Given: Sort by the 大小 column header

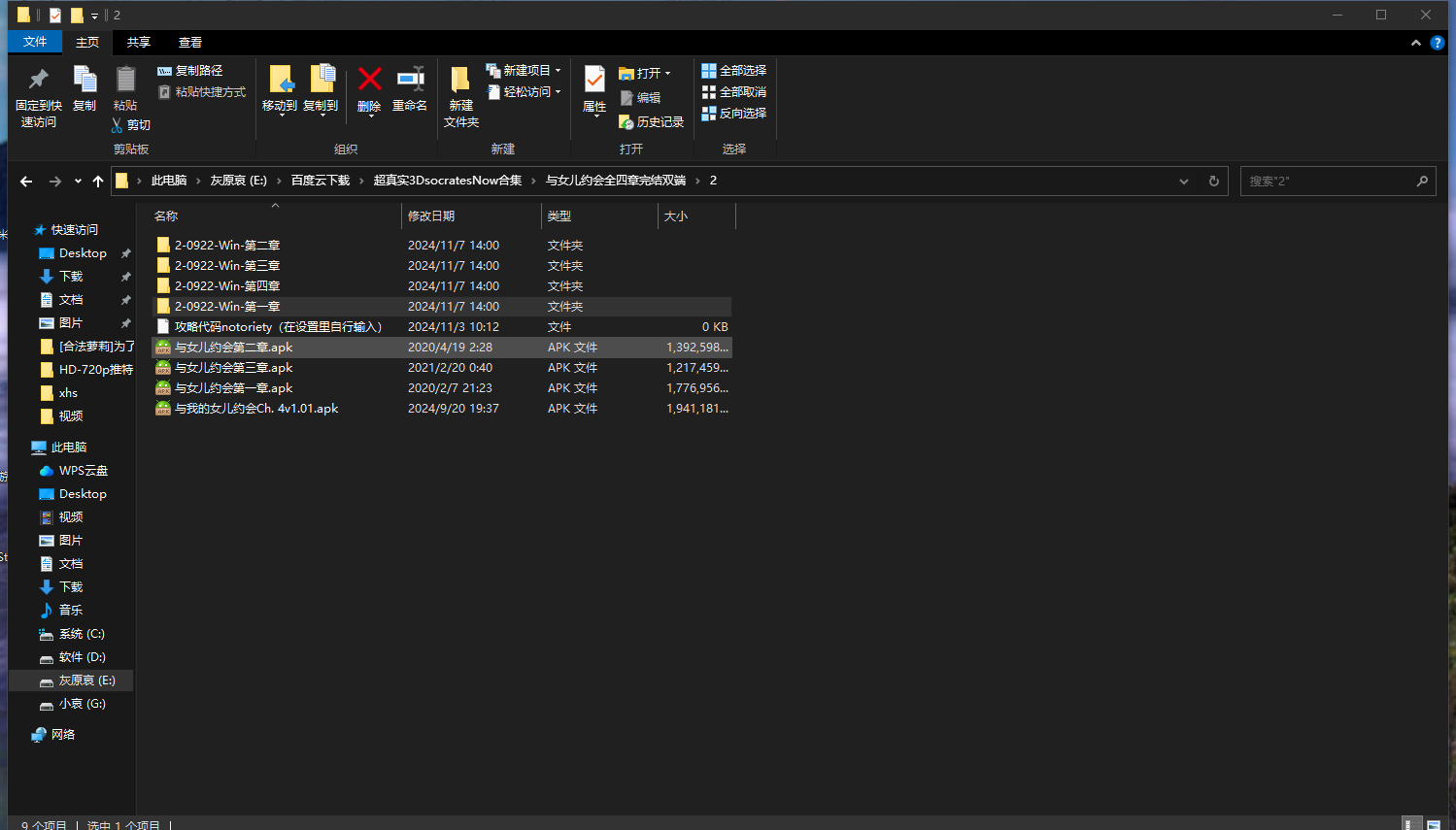Looking at the screenshot, I should (x=696, y=216).
